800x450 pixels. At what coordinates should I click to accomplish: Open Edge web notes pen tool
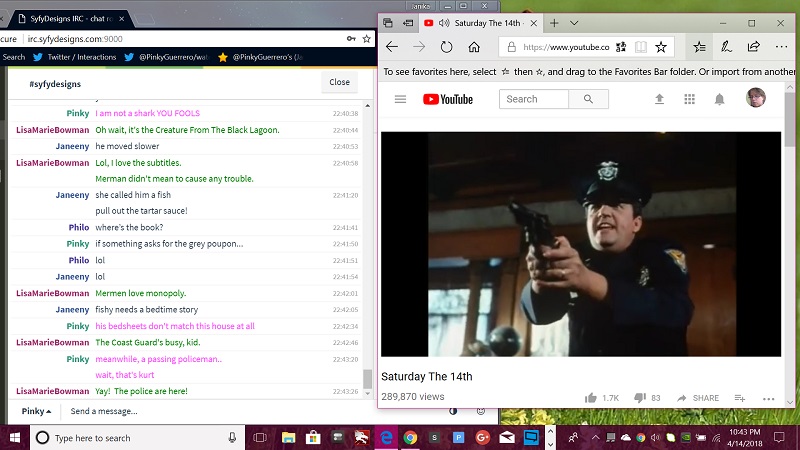click(726, 47)
